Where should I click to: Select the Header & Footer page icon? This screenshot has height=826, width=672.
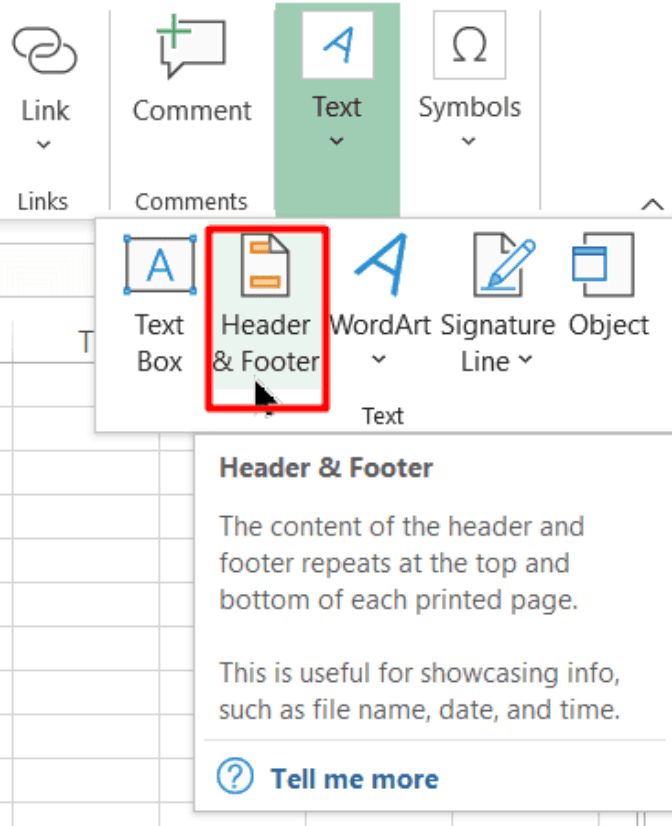(x=266, y=266)
